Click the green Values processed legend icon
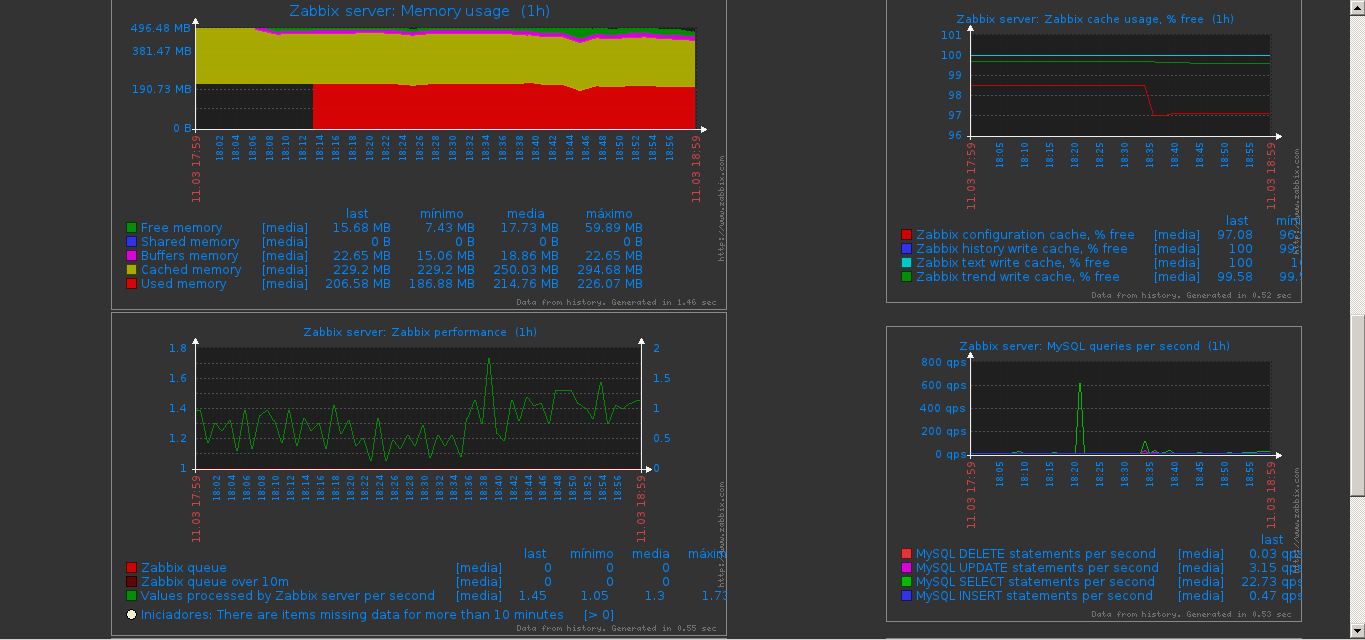Viewport: 1365px width, 640px height. [131, 596]
